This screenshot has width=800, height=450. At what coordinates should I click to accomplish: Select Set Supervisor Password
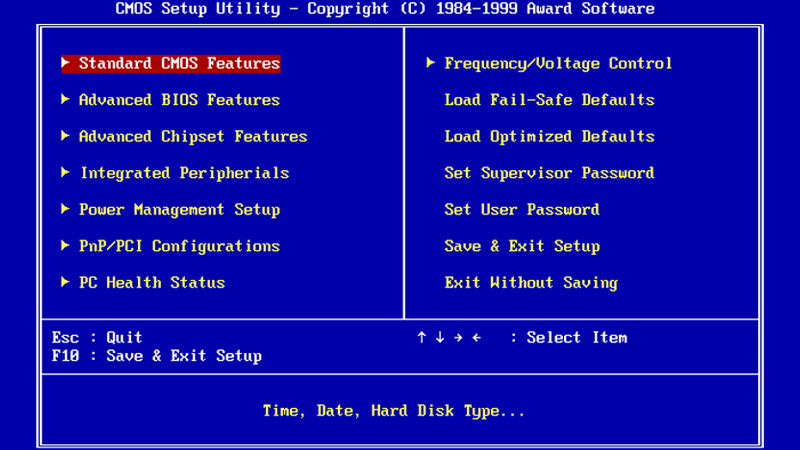(x=549, y=173)
